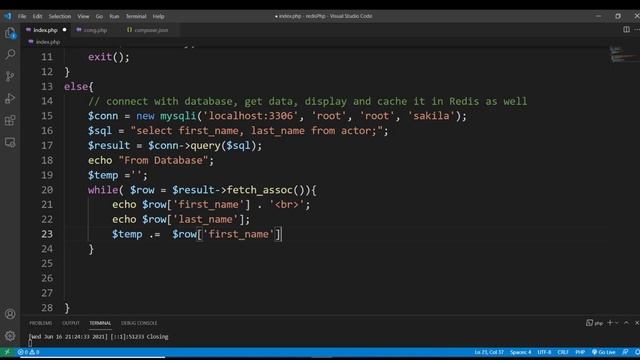The height and width of the screenshot is (360, 640).
Task: Open the File menu
Action: tap(22, 16)
